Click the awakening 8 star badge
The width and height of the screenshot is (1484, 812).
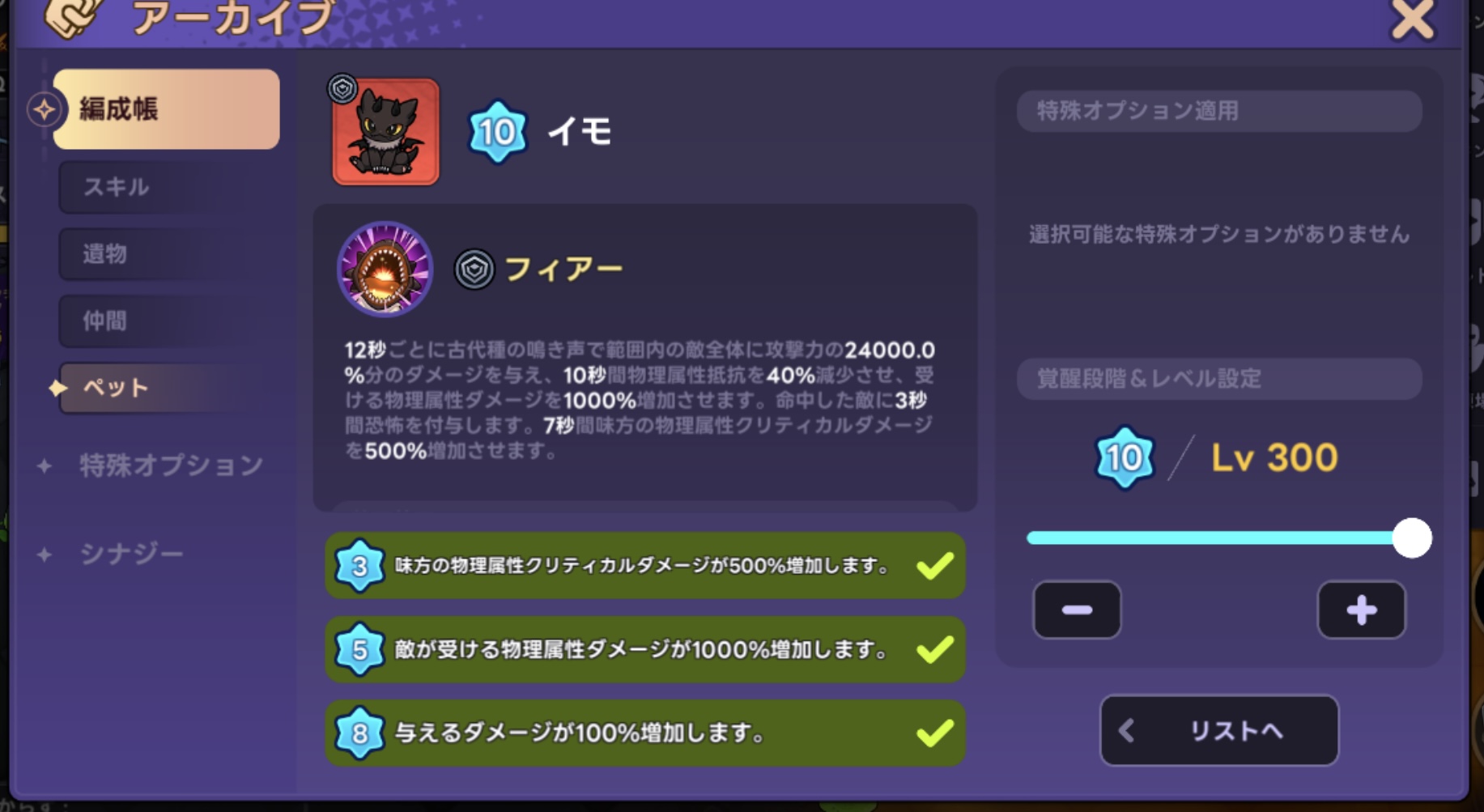pyautogui.click(x=359, y=733)
